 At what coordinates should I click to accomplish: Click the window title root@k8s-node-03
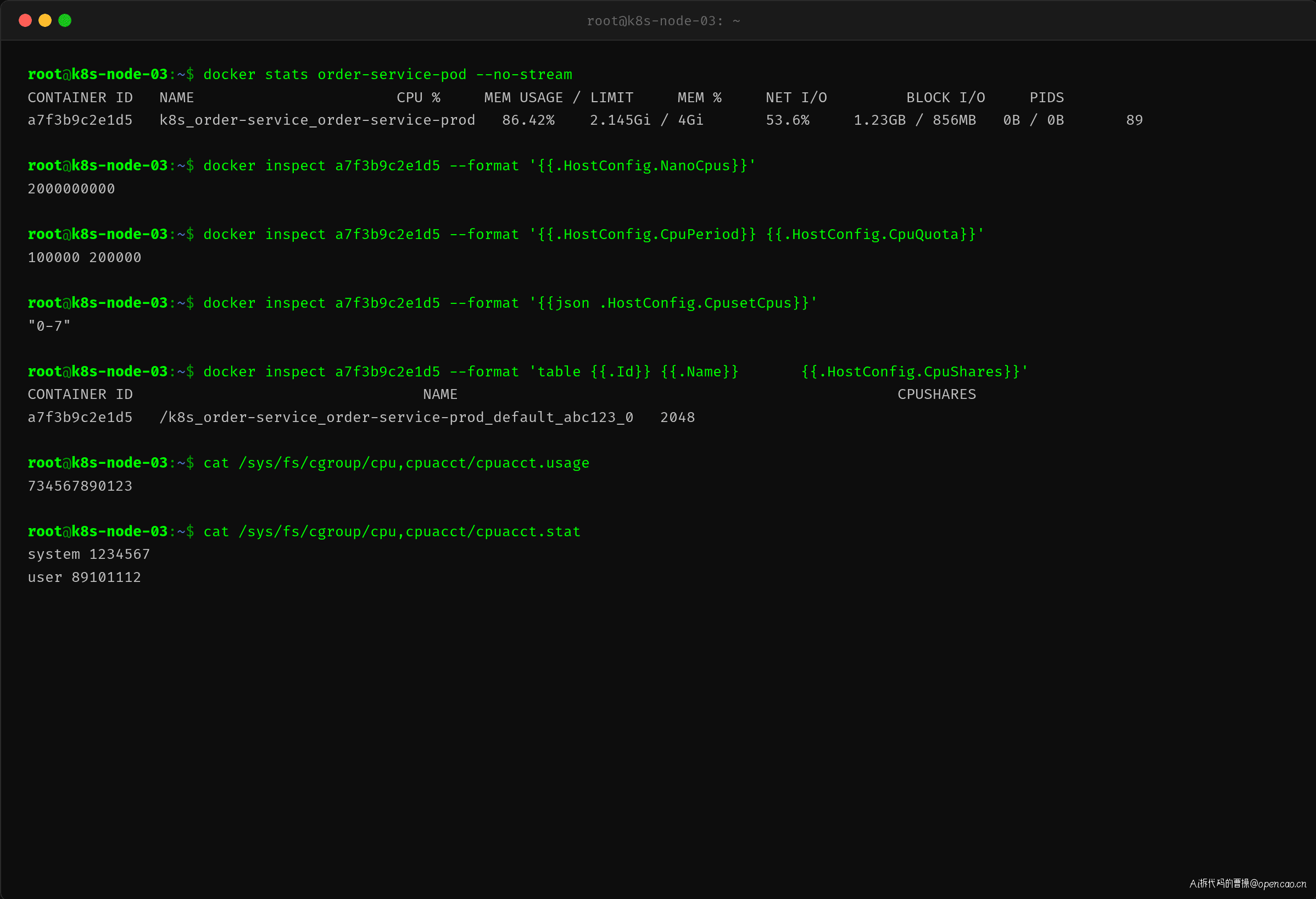point(663,21)
